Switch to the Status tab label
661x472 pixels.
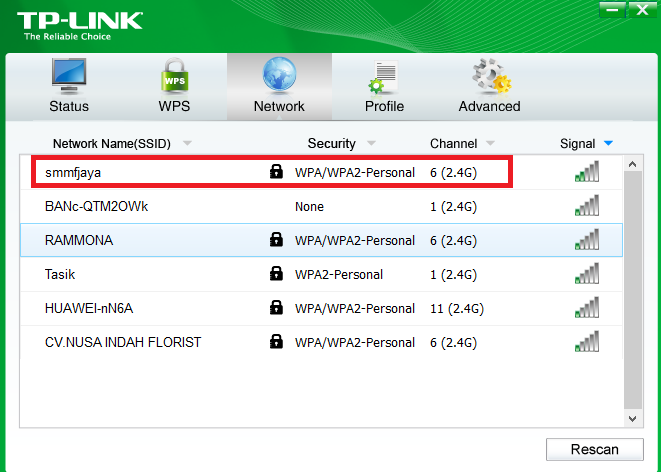click(69, 106)
